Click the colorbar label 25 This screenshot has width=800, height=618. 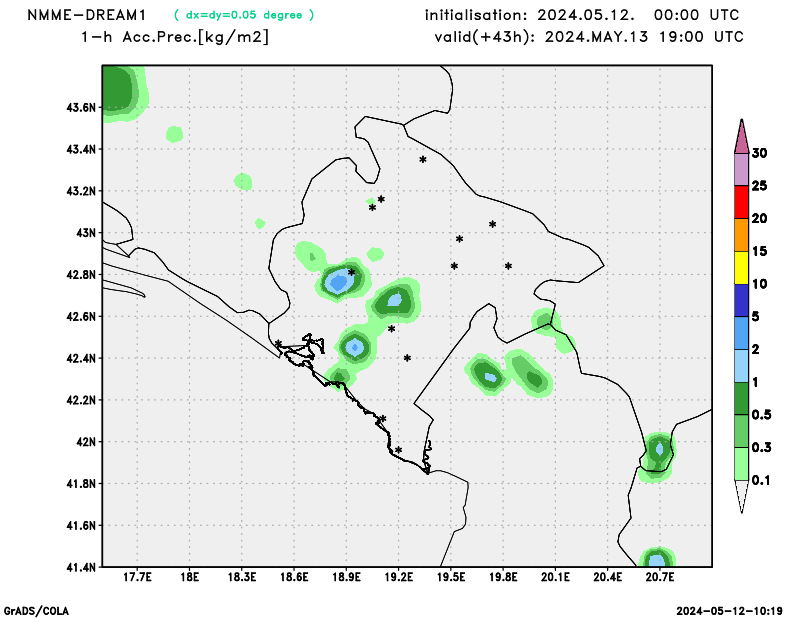759,186
